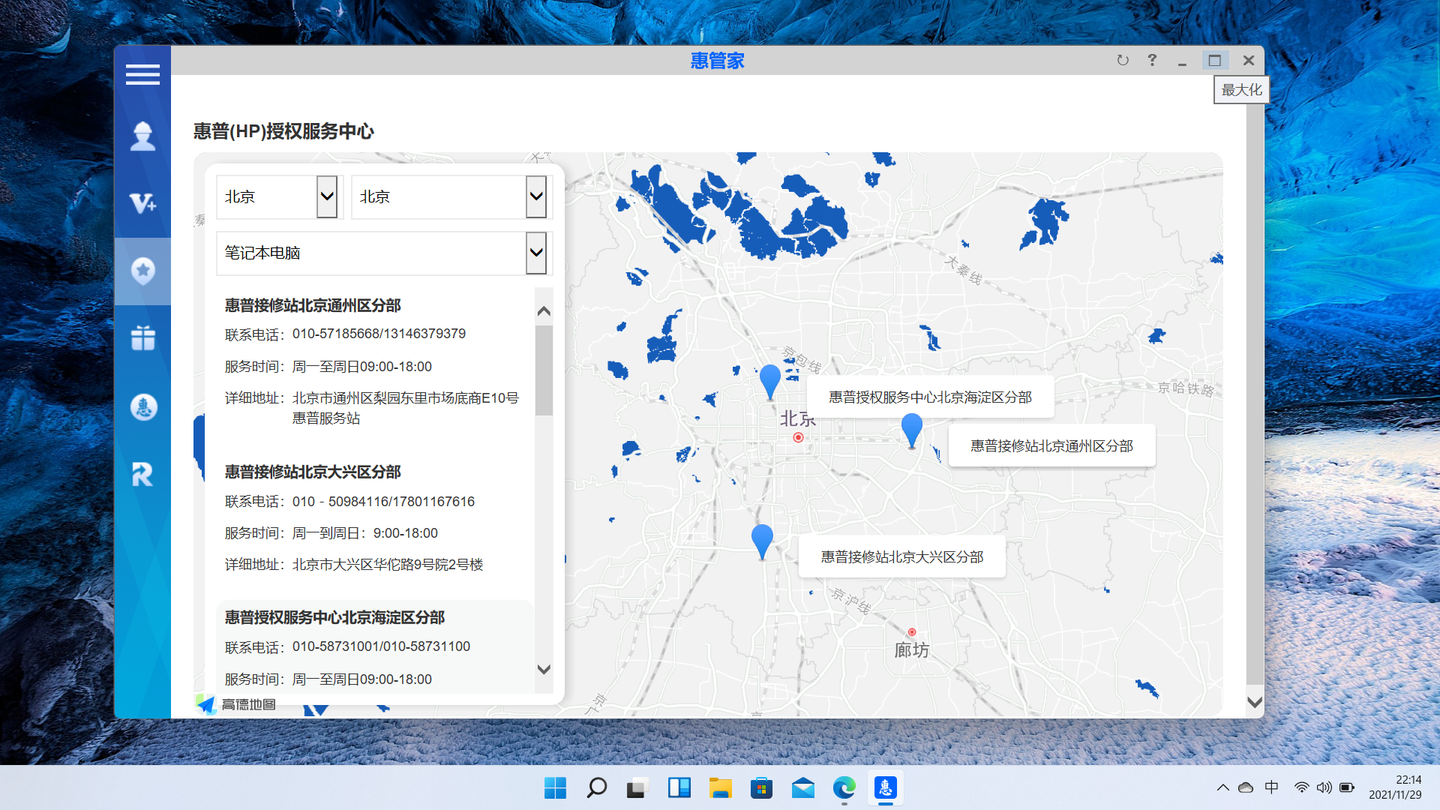The width and height of the screenshot is (1440, 810).
Task: Open the R icon in sidebar
Action: [143, 474]
